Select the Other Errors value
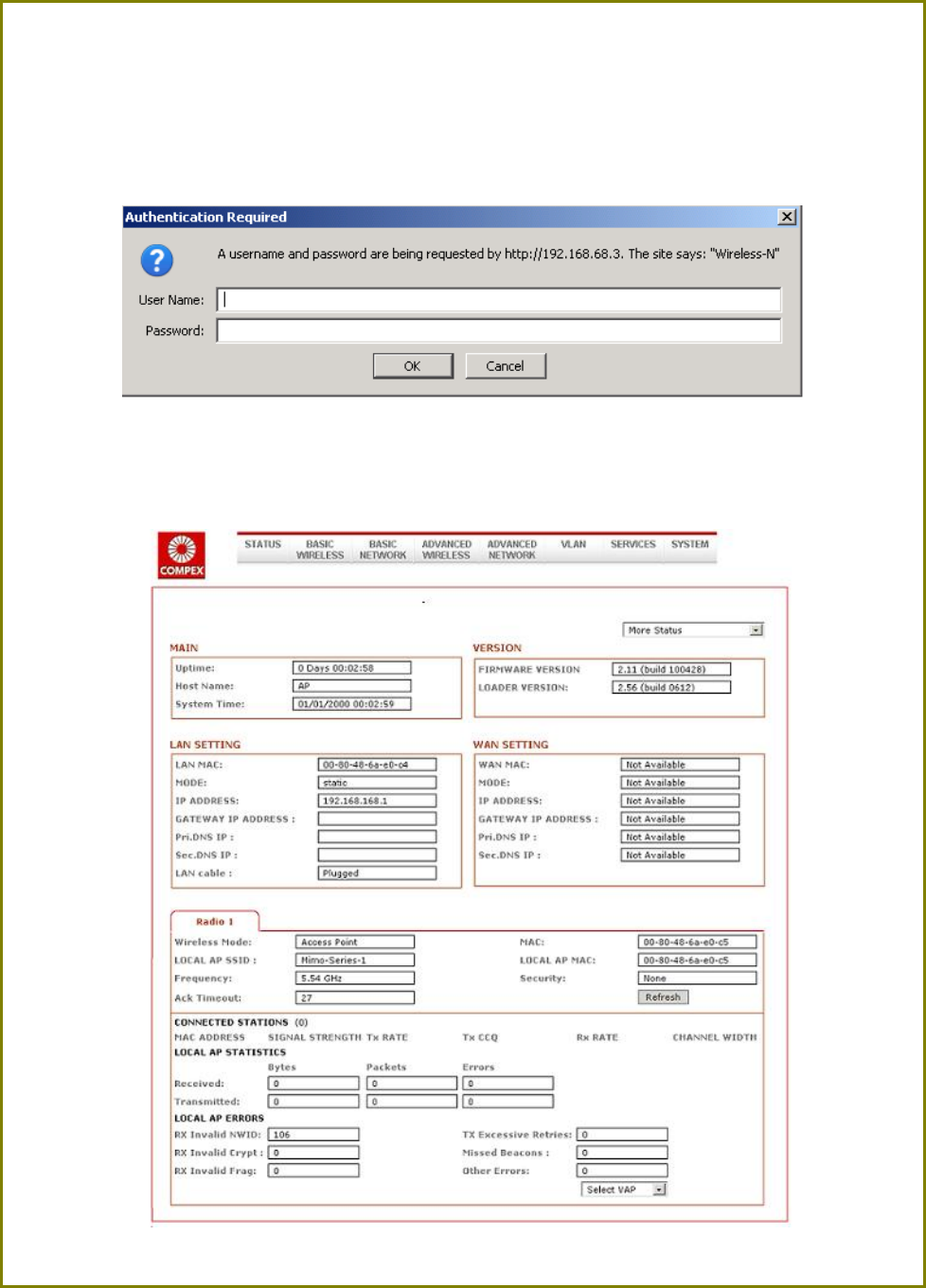926x1288 pixels. pos(622,1171)
